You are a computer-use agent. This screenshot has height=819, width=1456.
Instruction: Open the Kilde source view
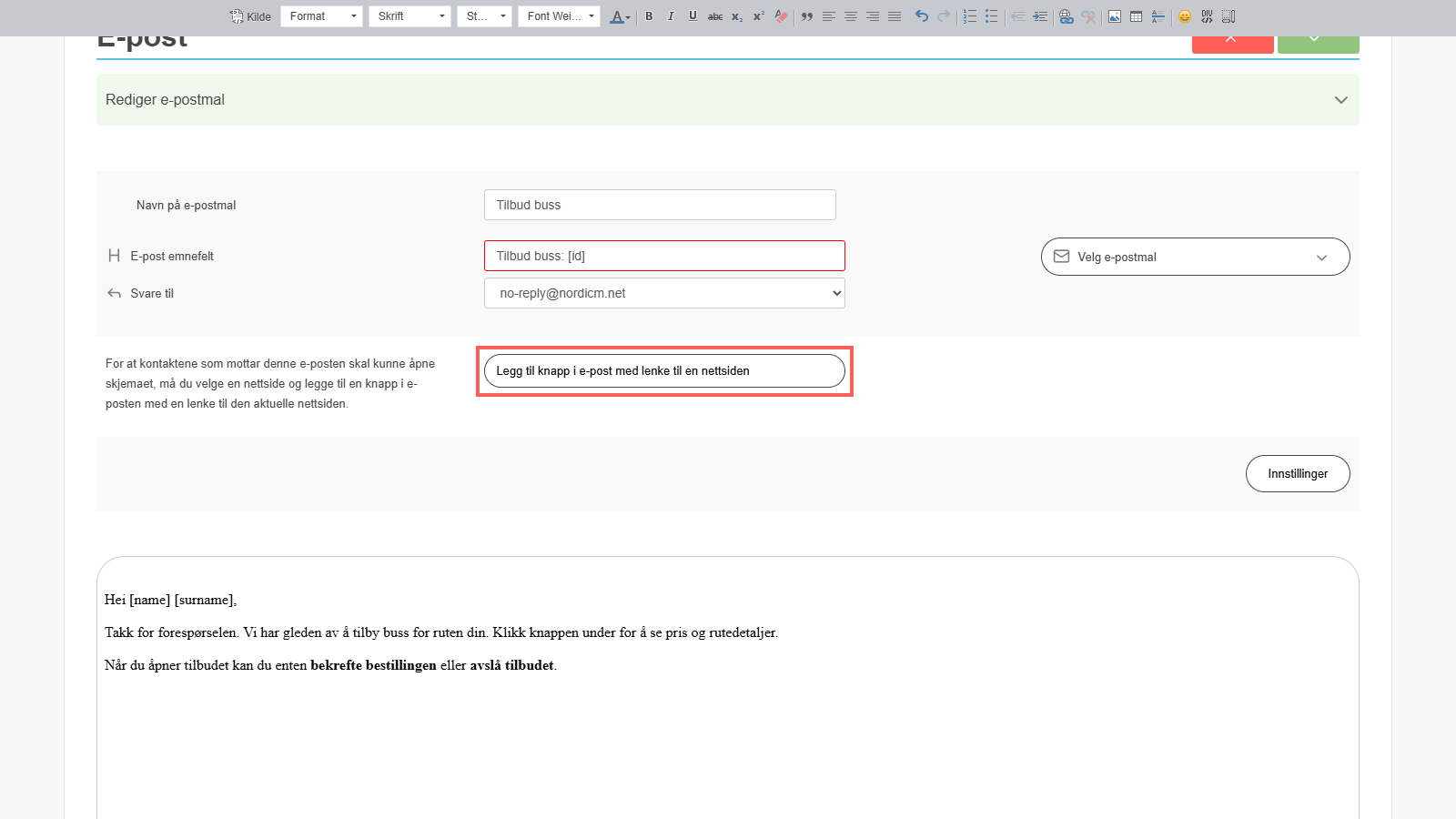coord(251,16)
